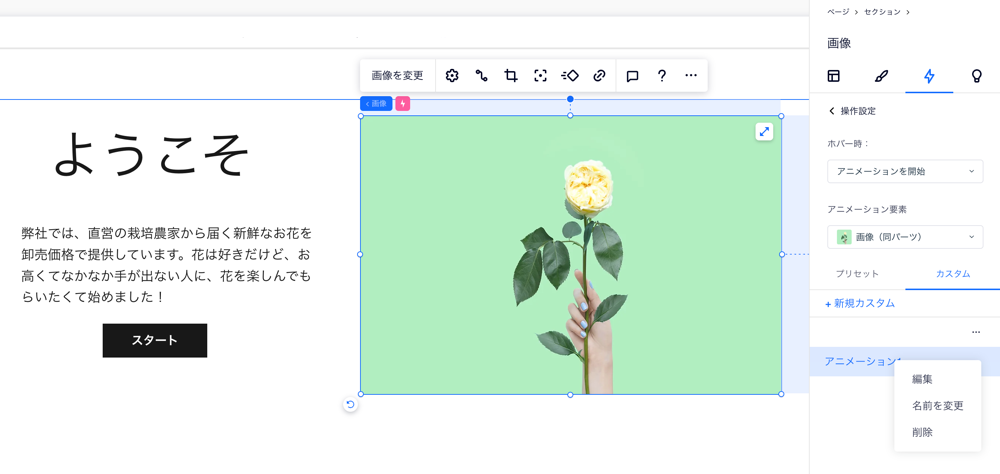Screen dimensions: 1000x474
Task: Choose 名前を変更 from the context menu
Action: tap(937, 406)
